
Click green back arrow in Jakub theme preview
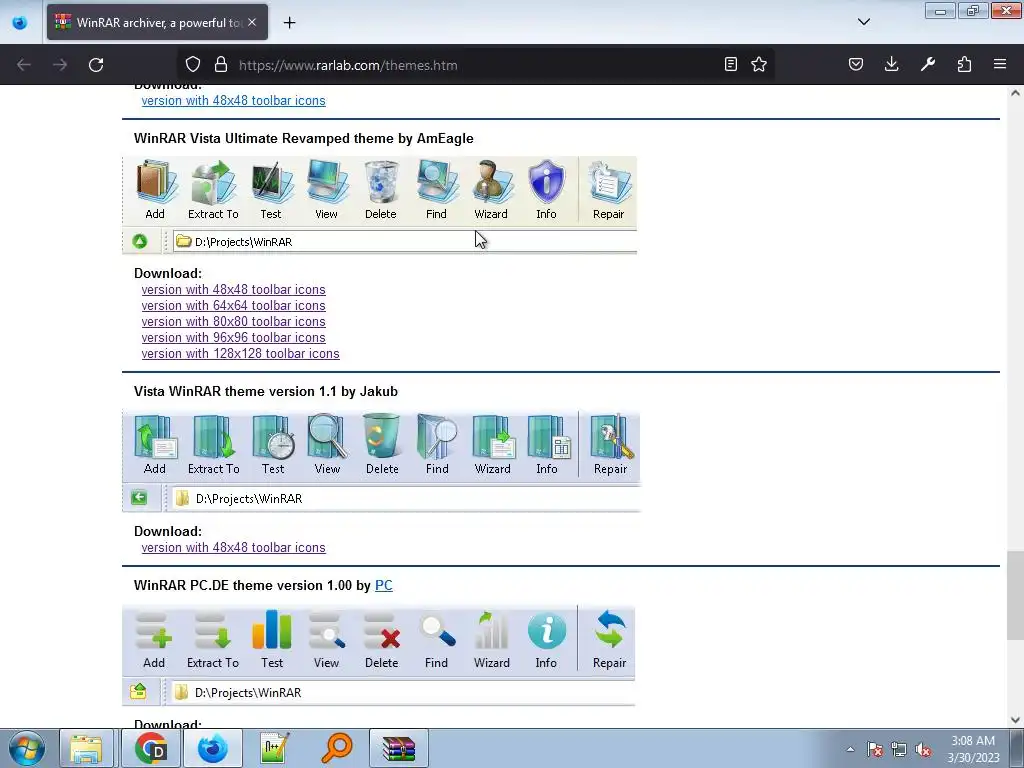139,498
